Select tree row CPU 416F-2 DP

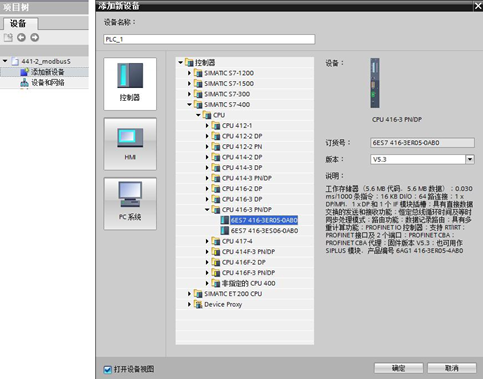point(244,262)
